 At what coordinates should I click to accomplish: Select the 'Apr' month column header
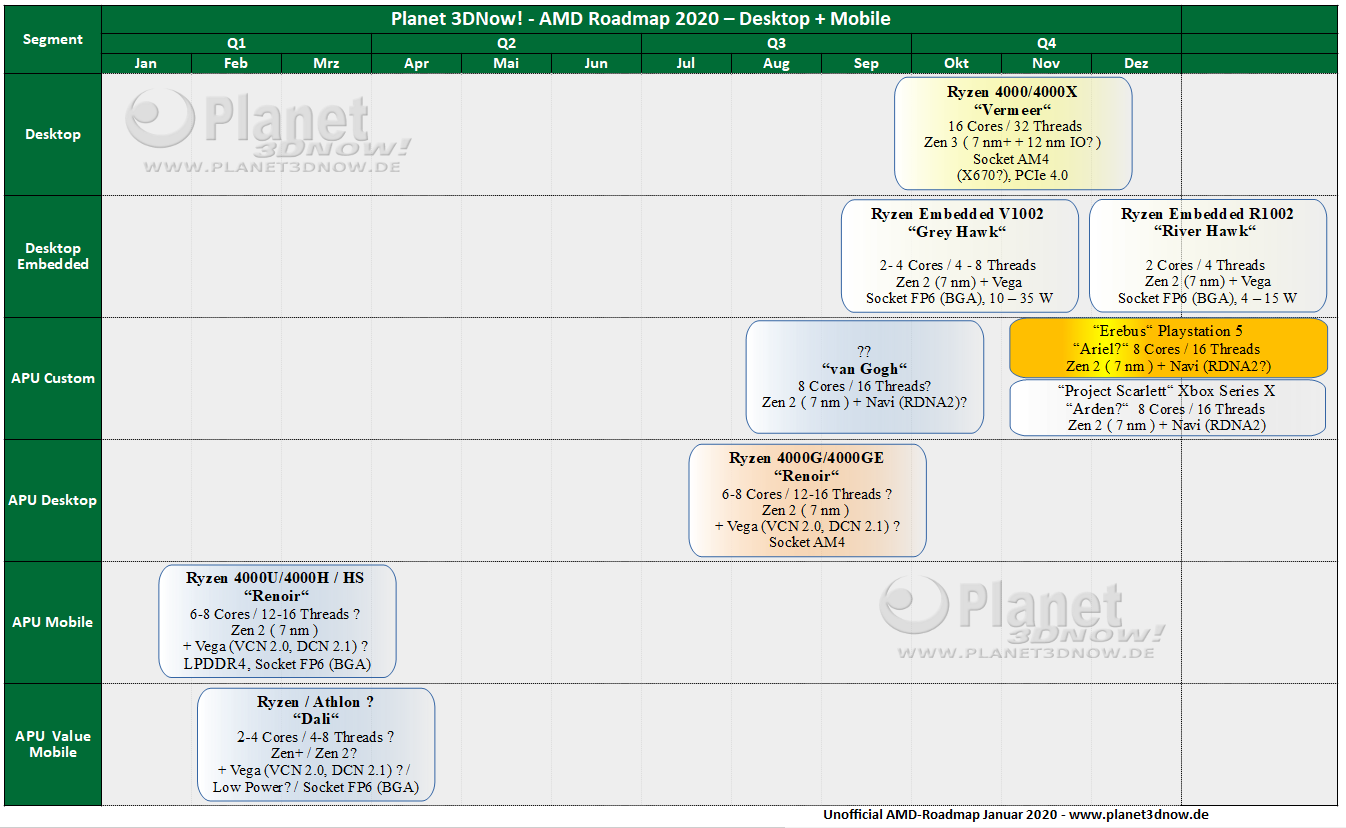(416, 63)
